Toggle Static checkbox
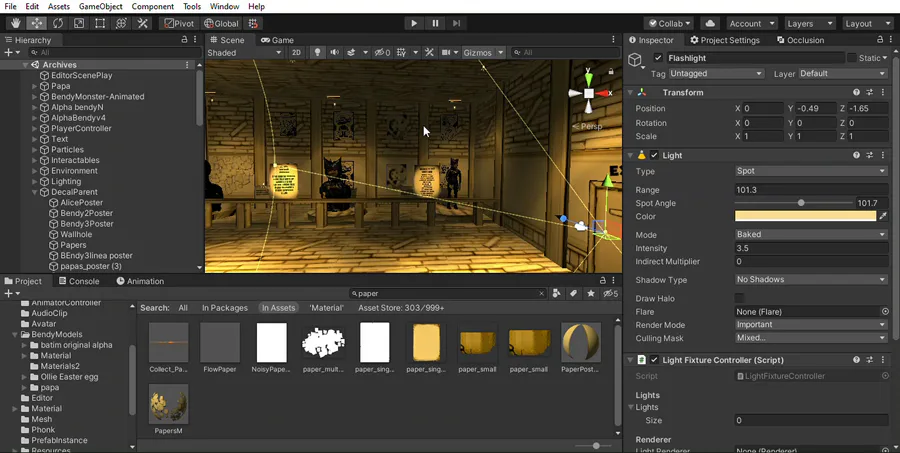This screenshot has height=453, width=900. pos(852,58)
